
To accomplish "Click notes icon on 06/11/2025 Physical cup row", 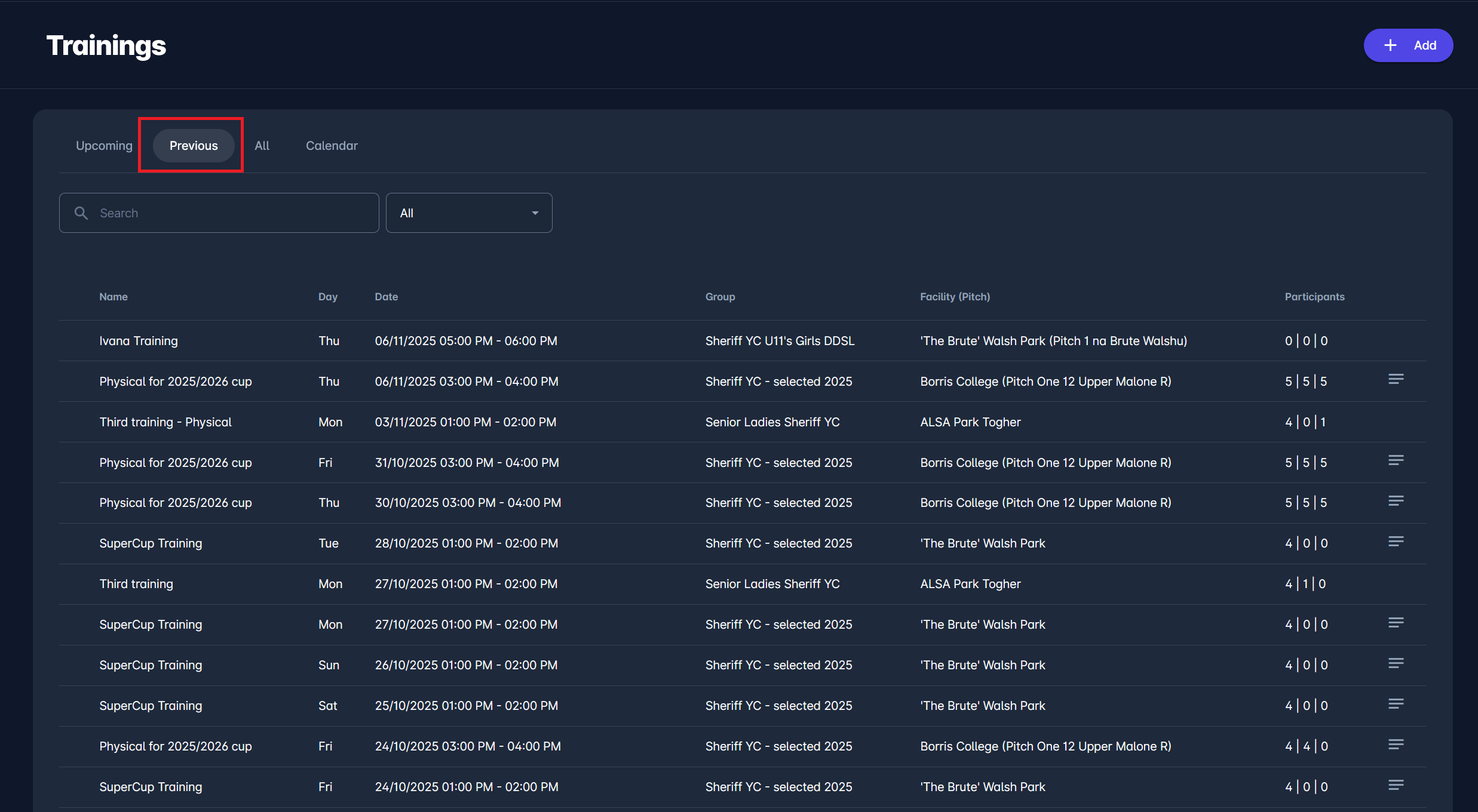I will pyautogui.click(x=1396, y=380).
